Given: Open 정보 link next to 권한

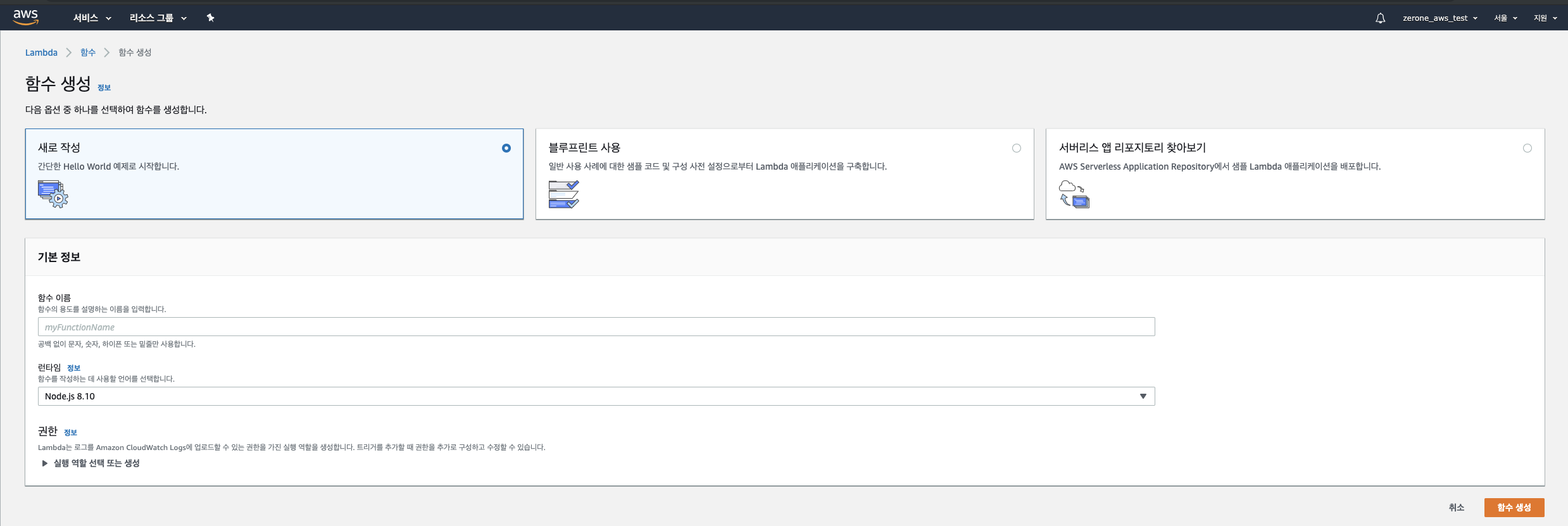Looking at the screenshot, I should tap(70, 433).
